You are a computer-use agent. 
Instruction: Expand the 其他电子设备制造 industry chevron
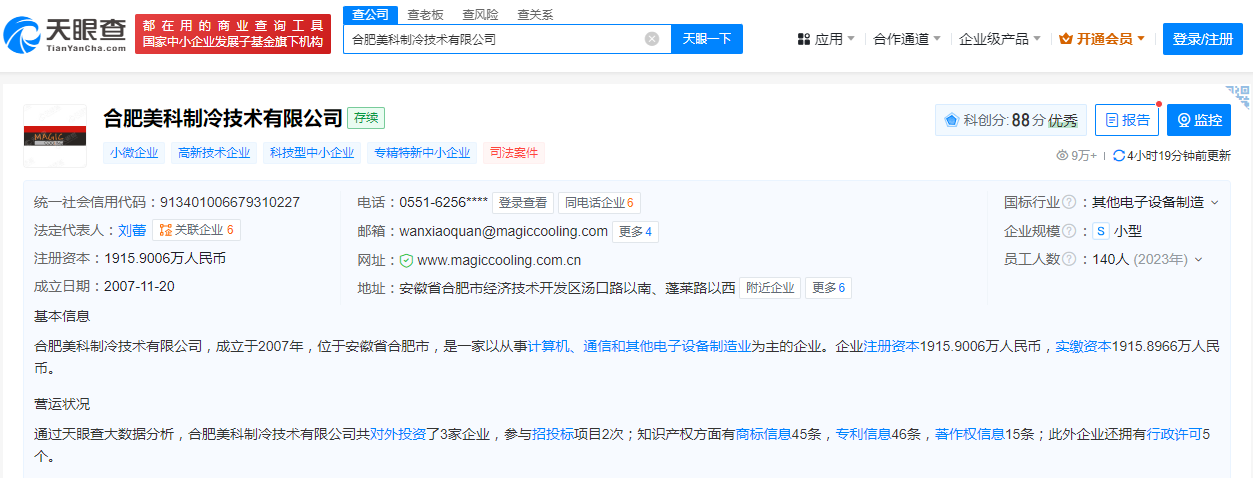coord(1215,202)
